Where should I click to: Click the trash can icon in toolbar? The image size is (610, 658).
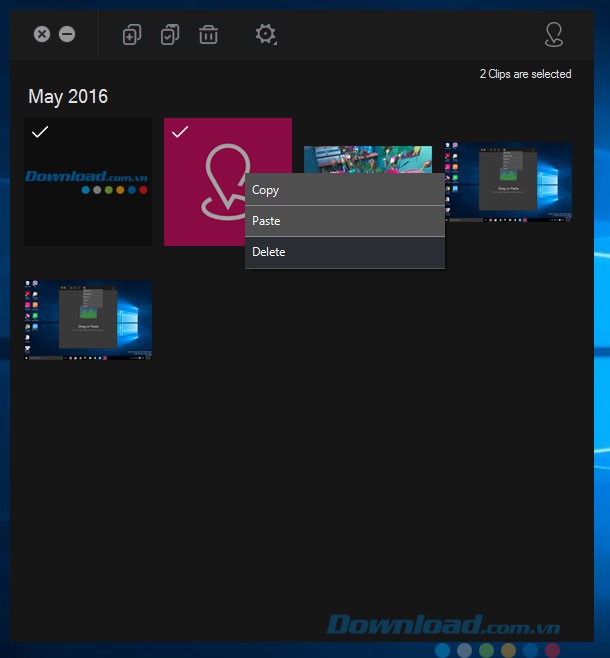208,35
